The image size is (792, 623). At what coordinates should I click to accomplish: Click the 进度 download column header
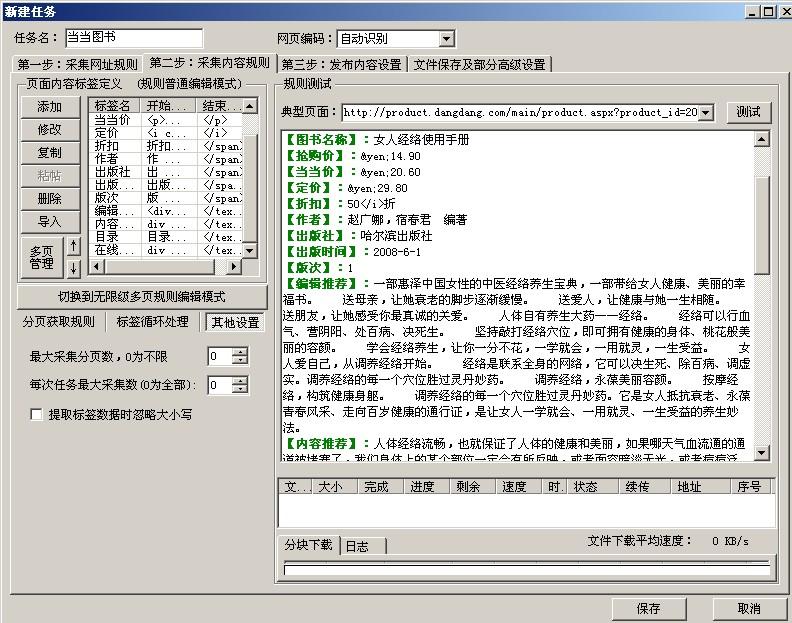tap(426, 486)
